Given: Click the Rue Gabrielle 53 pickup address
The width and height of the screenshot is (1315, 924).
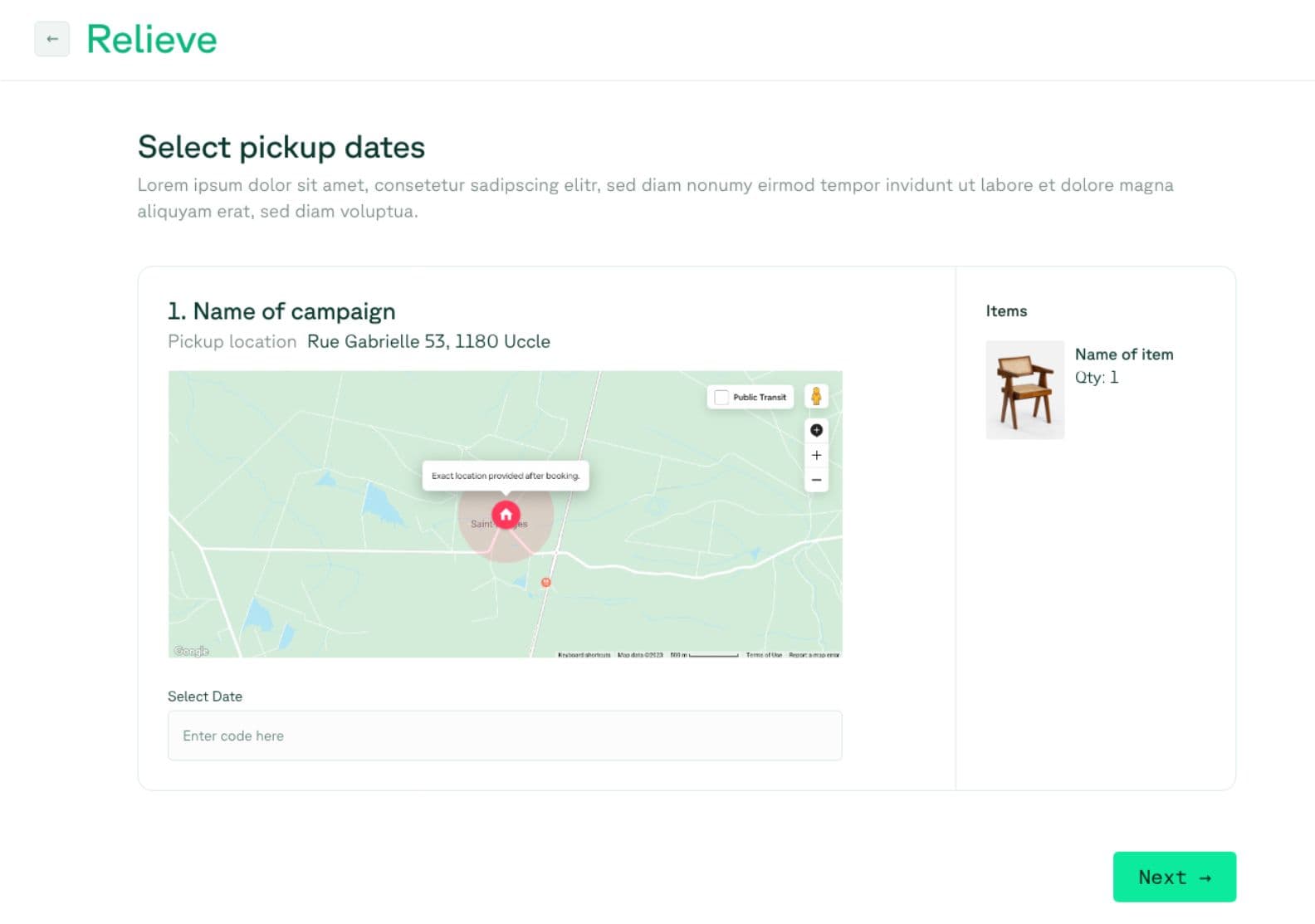Looking at the screenshot, I should pyautogui.click(x=428, y=341).
